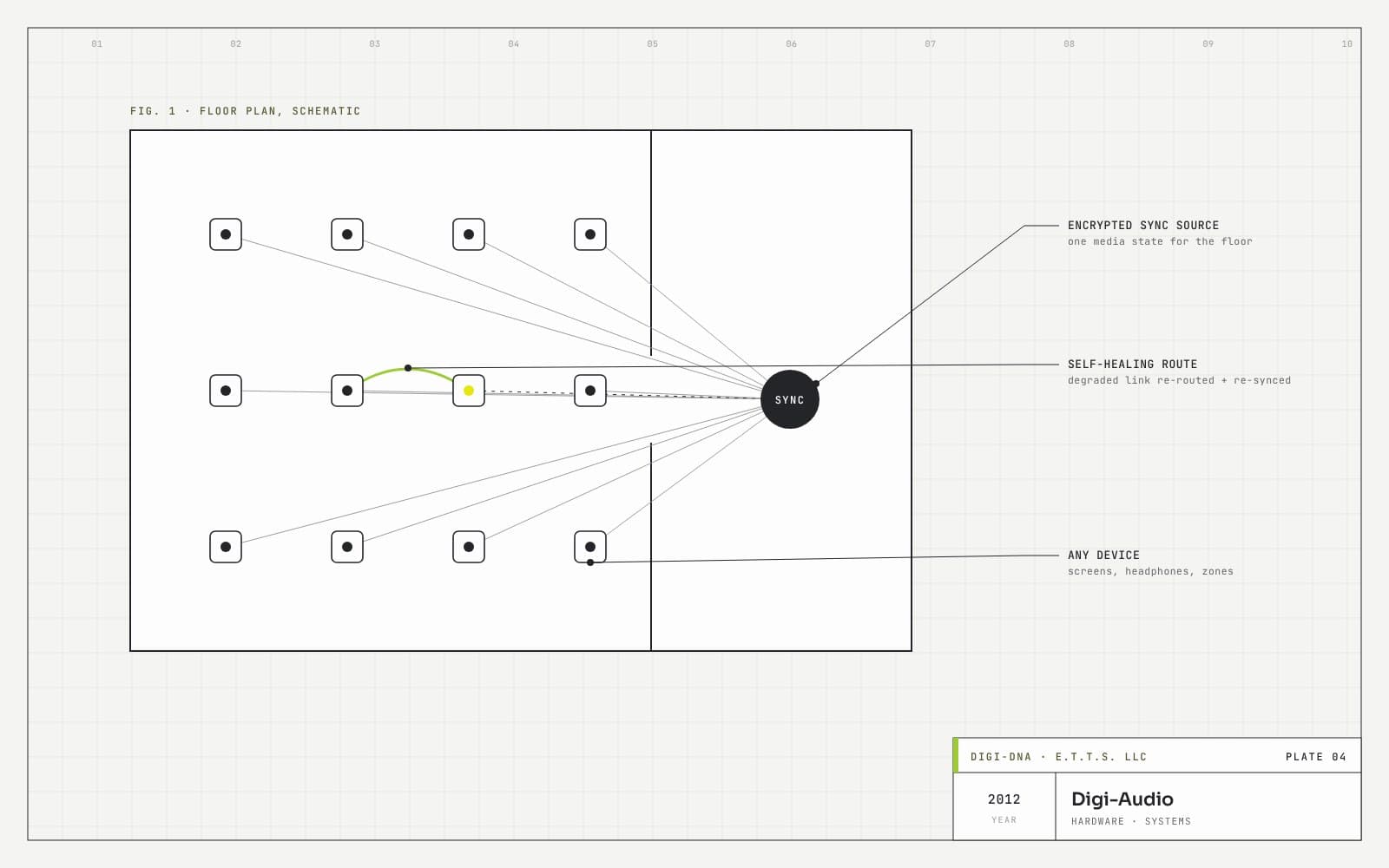Select the yellow-highlighted device node
Image resolution: width=1389 pixels, height=868 pixels.
[469, 391]
